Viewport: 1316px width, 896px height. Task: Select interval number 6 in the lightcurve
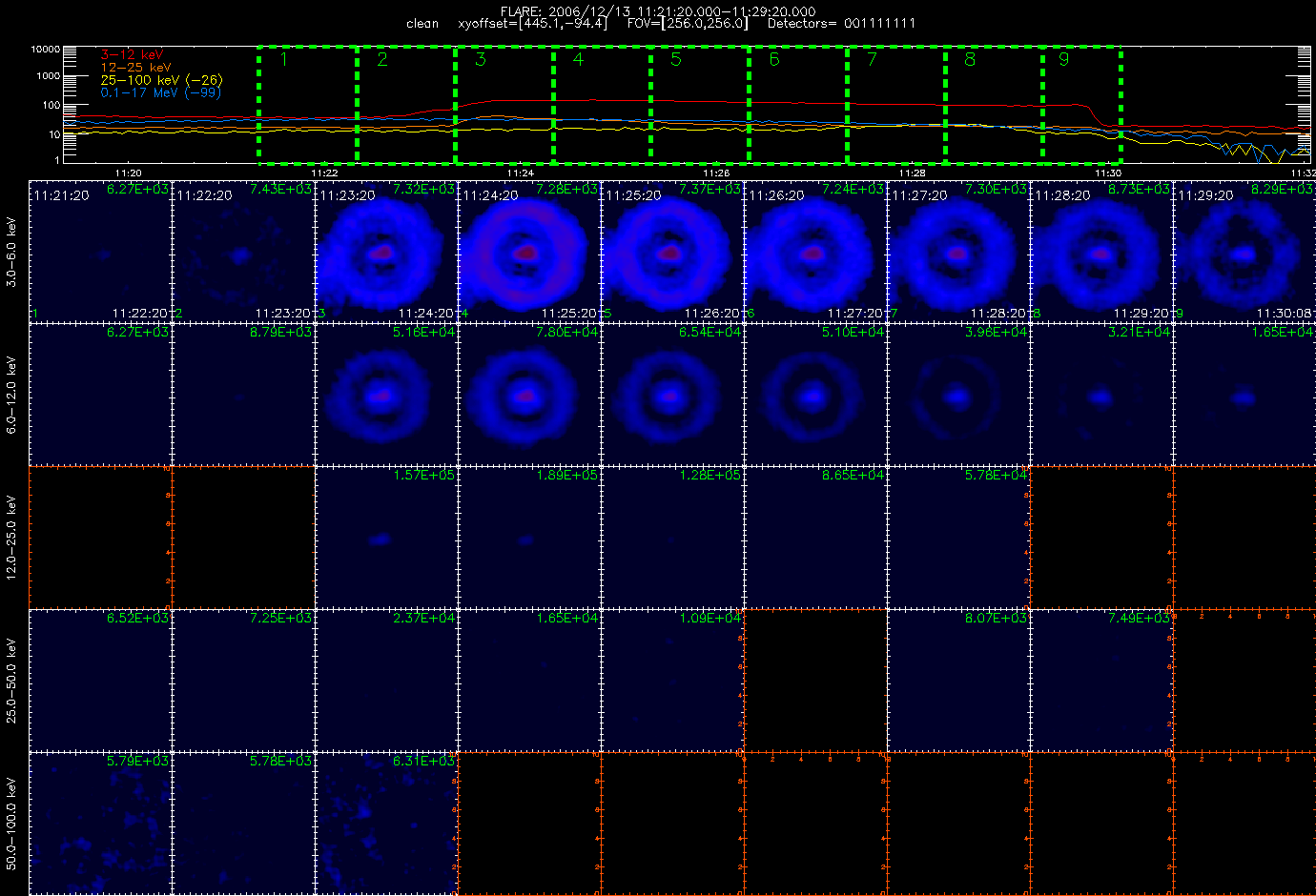798,104
